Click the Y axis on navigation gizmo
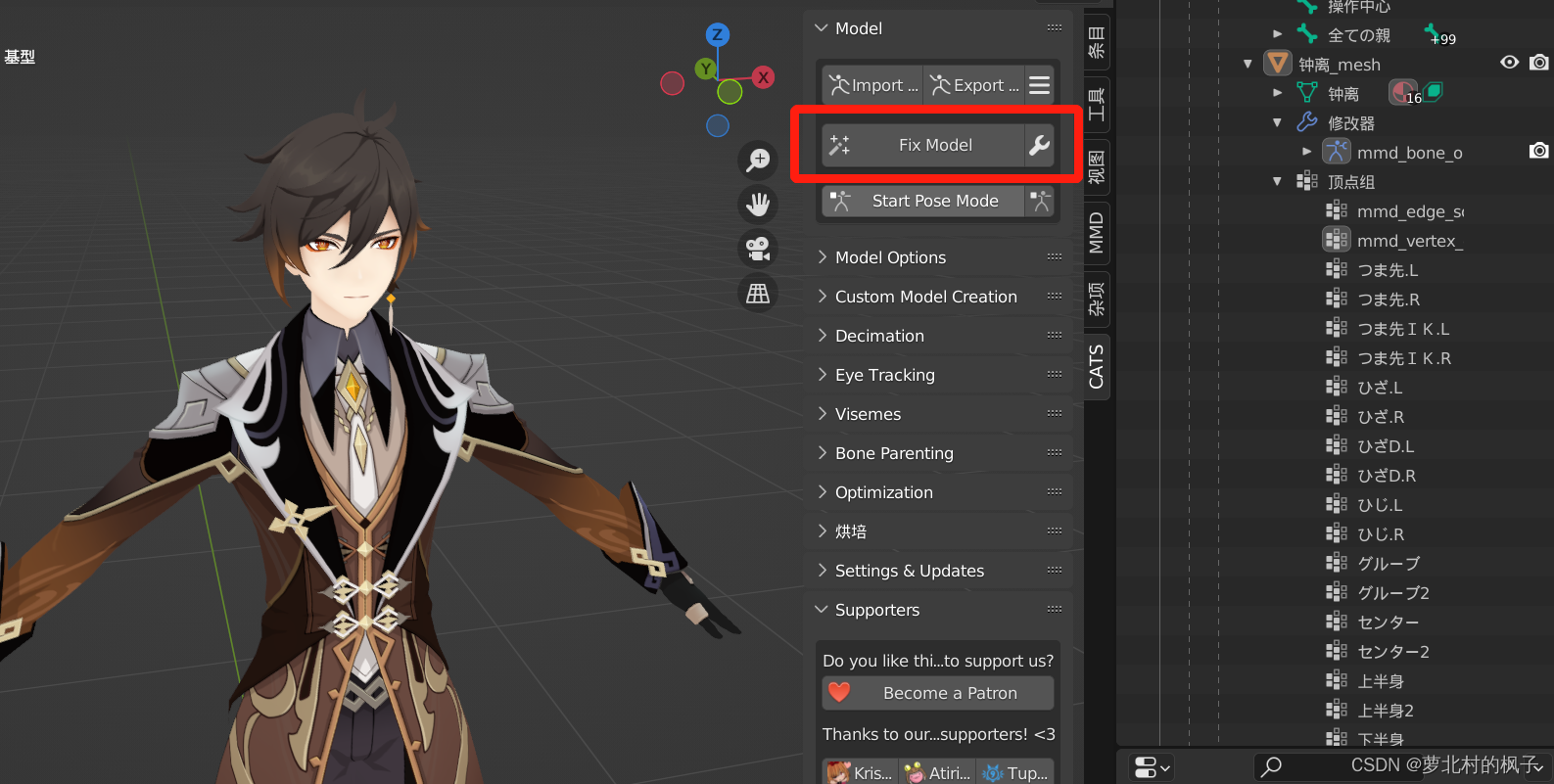Screen dimensions: 1554x784 coord(705,69)
